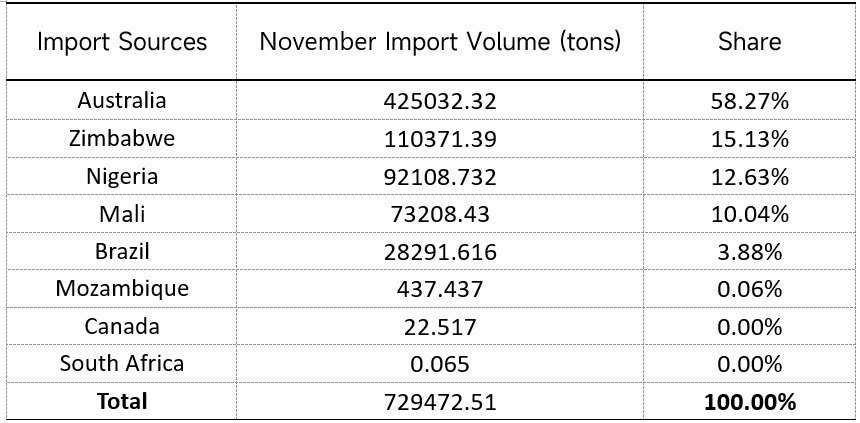Viewport: 860px width, 423px height.
Task: Select the Australia row label
Action: (x=122, y=101)
